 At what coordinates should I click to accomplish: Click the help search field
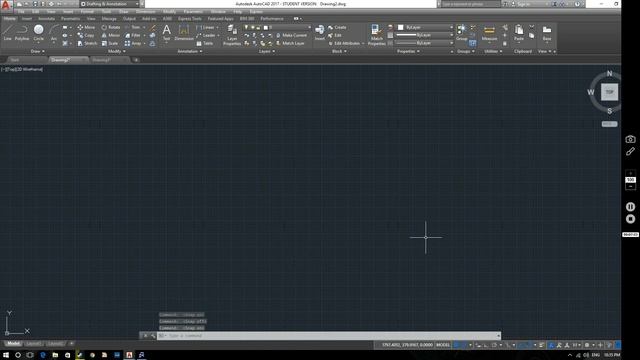[471, 4]
